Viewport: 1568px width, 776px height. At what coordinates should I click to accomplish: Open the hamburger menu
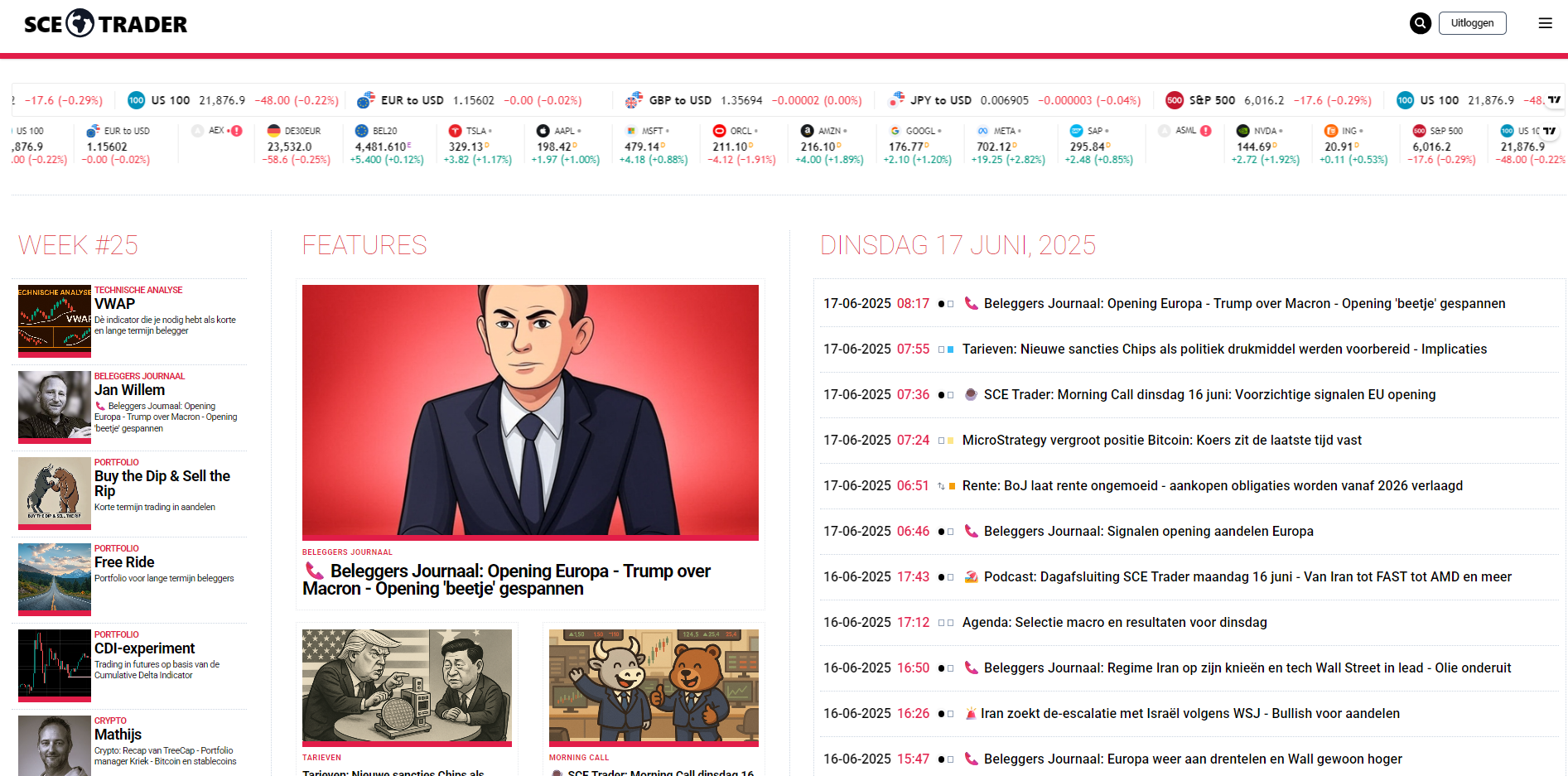point(1546,23)
